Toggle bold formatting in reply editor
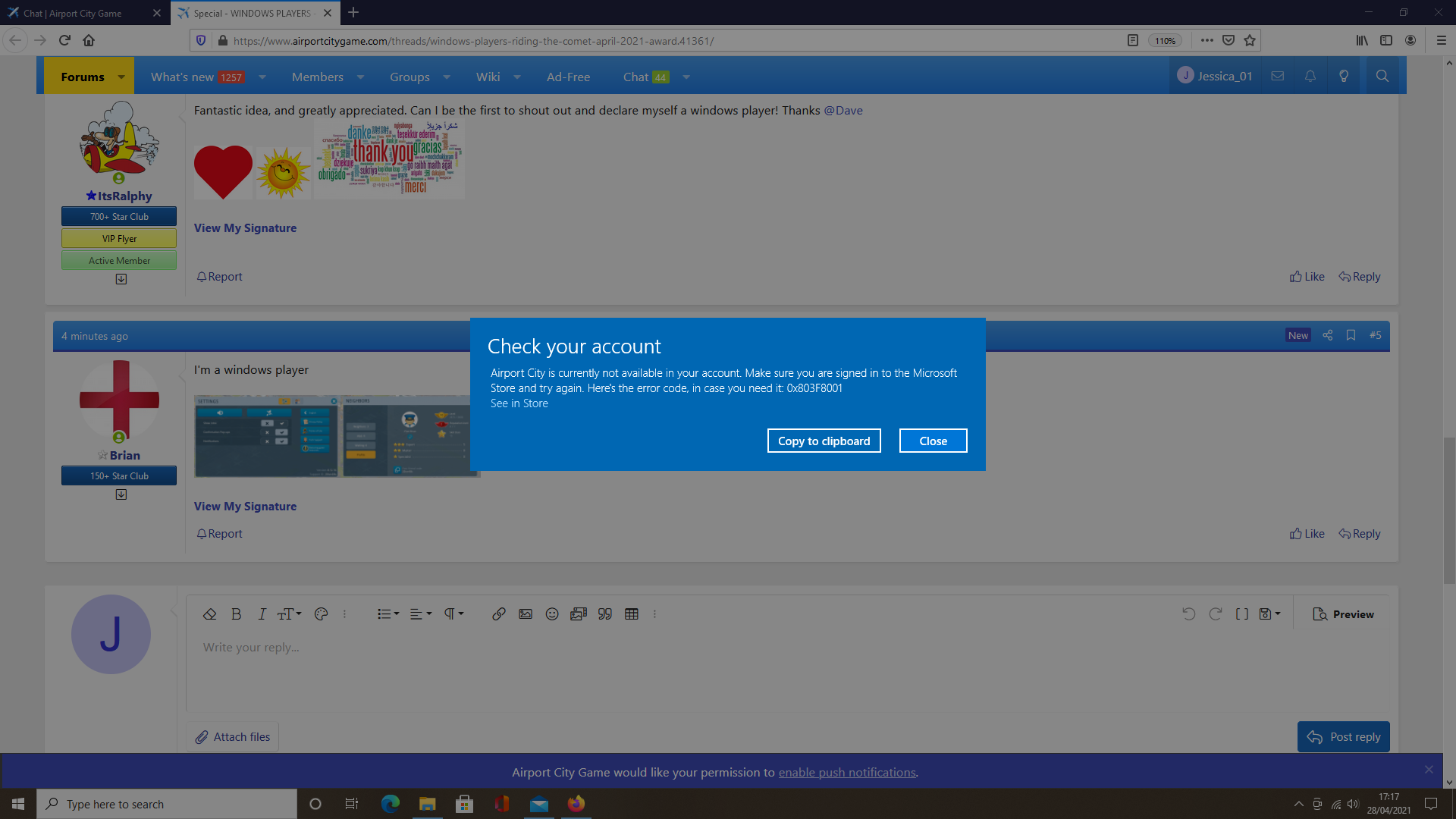Image resolution: width=1456 pixels, height=819 pixels. 236,614
